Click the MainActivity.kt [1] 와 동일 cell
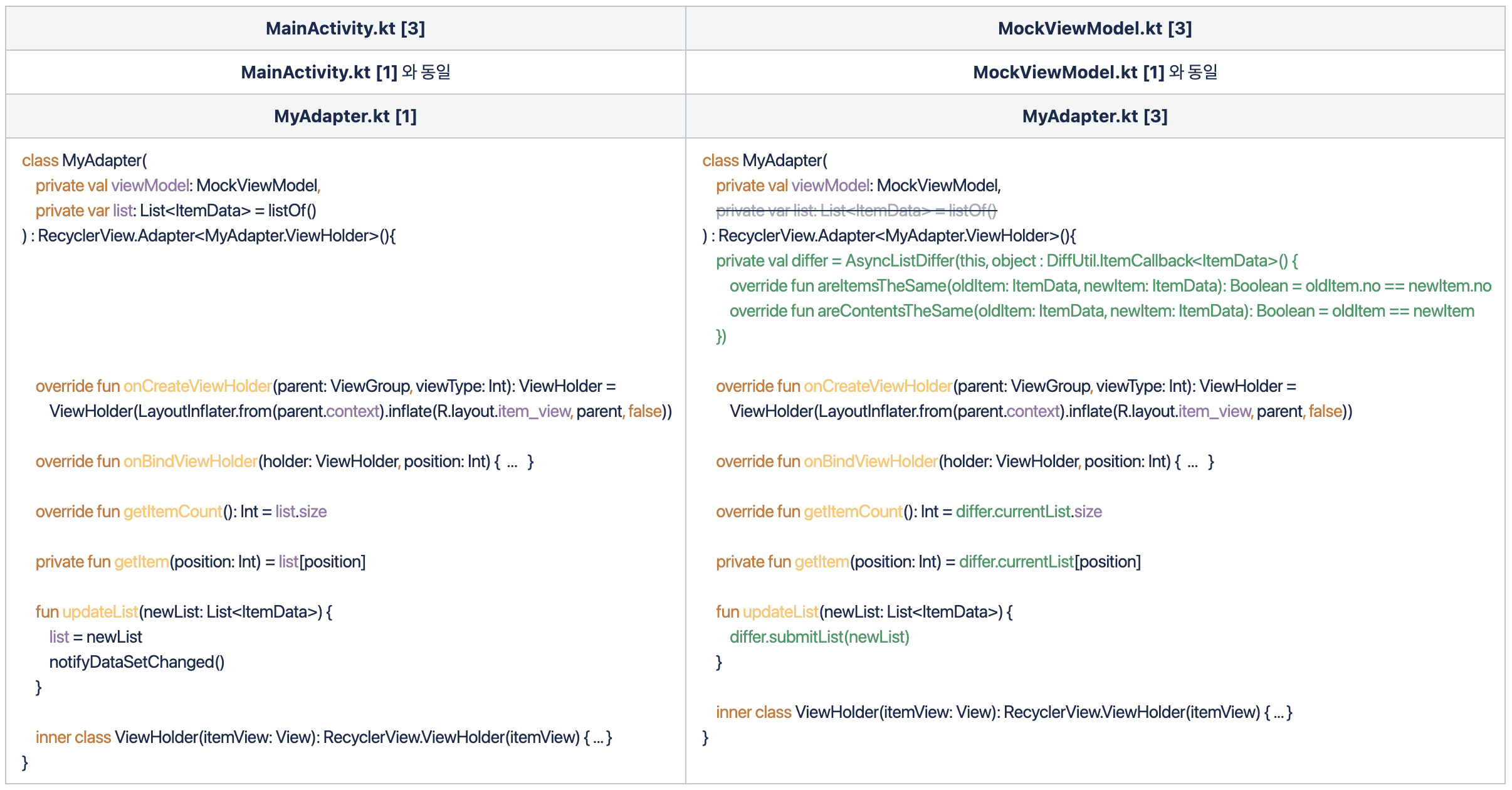The height and width of the screenshot is (790, 1512). [345, 72]
